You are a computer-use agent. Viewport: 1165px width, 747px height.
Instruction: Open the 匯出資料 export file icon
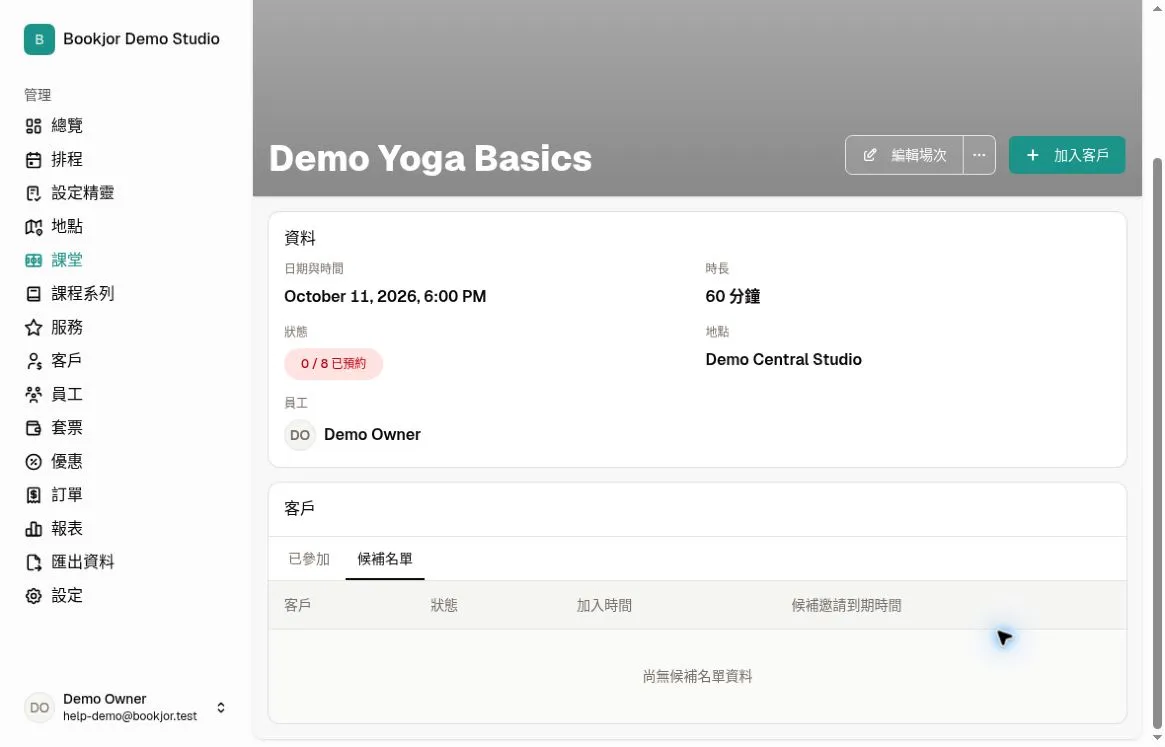tap(33, 563)
